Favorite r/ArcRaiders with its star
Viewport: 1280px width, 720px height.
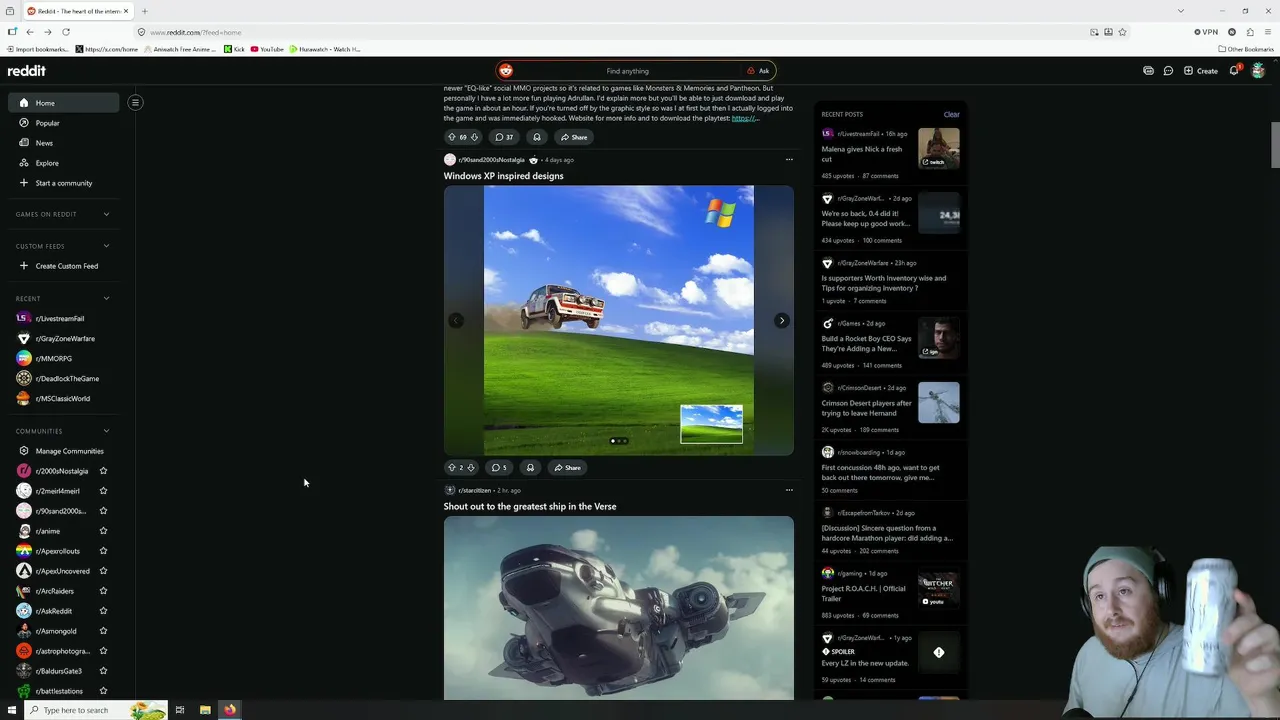(x=103, y=591)
